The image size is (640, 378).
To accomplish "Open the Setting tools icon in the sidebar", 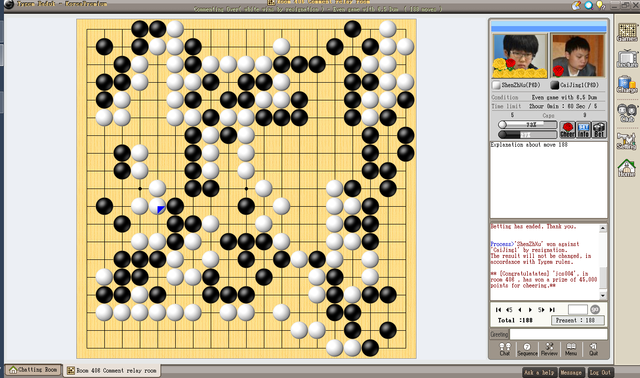I will (627, 141).
